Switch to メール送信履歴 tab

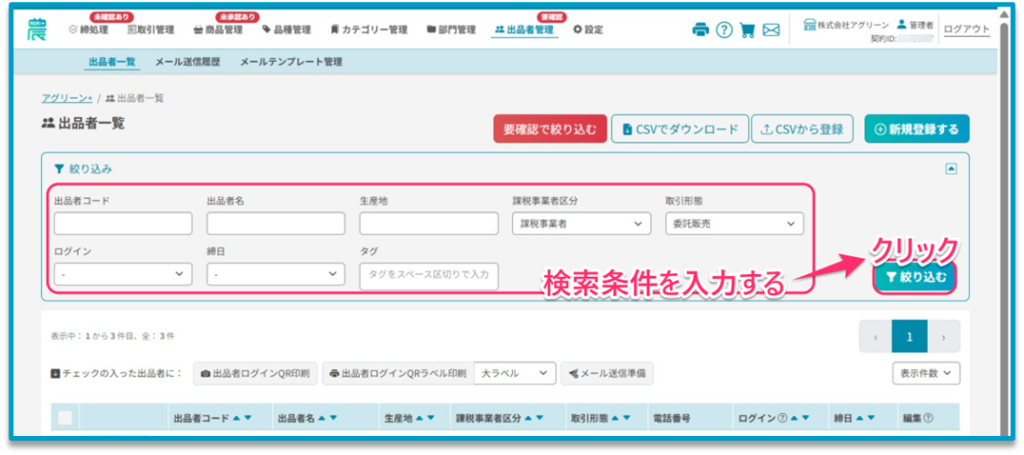coord(189,62)
